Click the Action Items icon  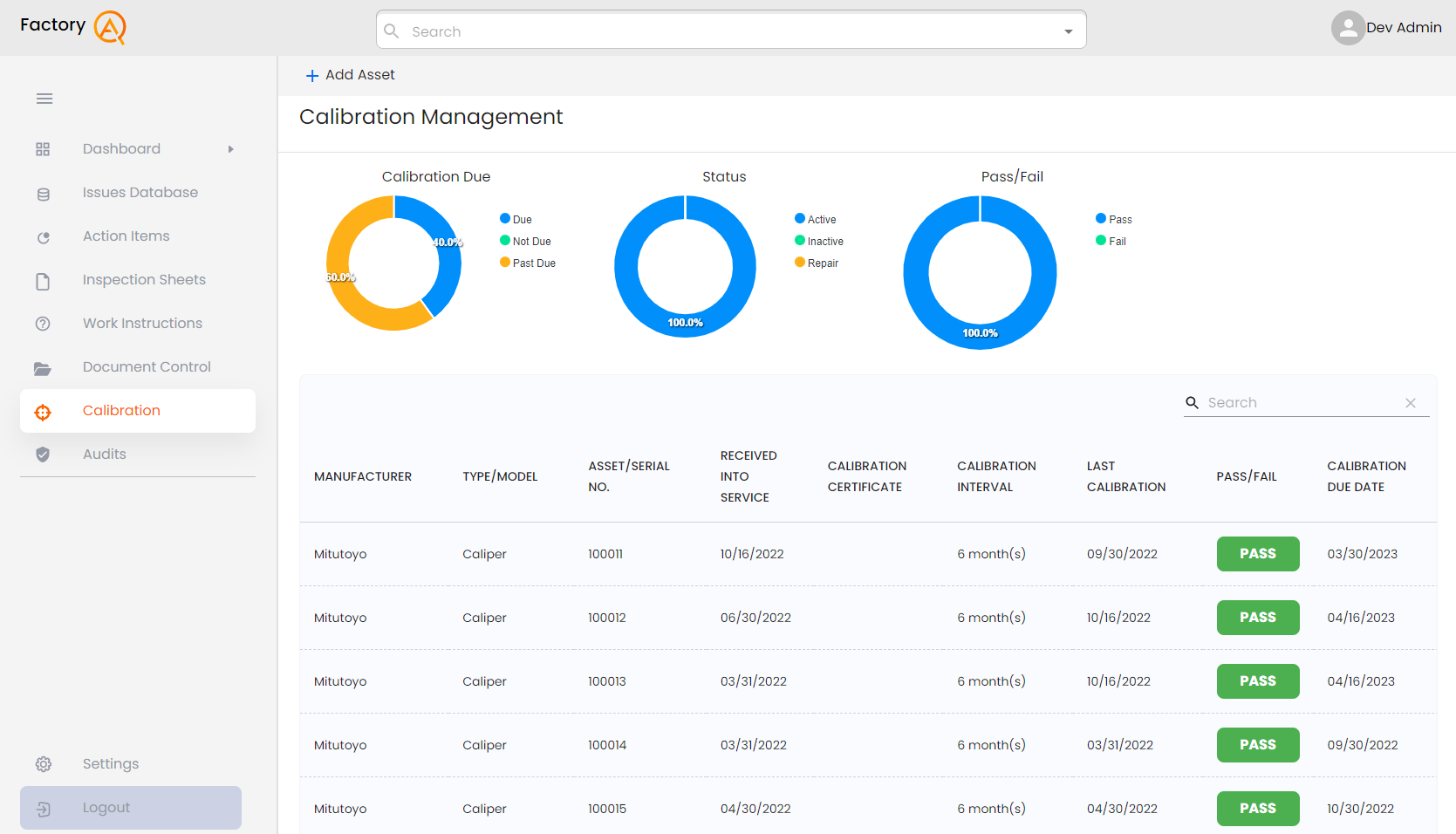tap(43, 237)
